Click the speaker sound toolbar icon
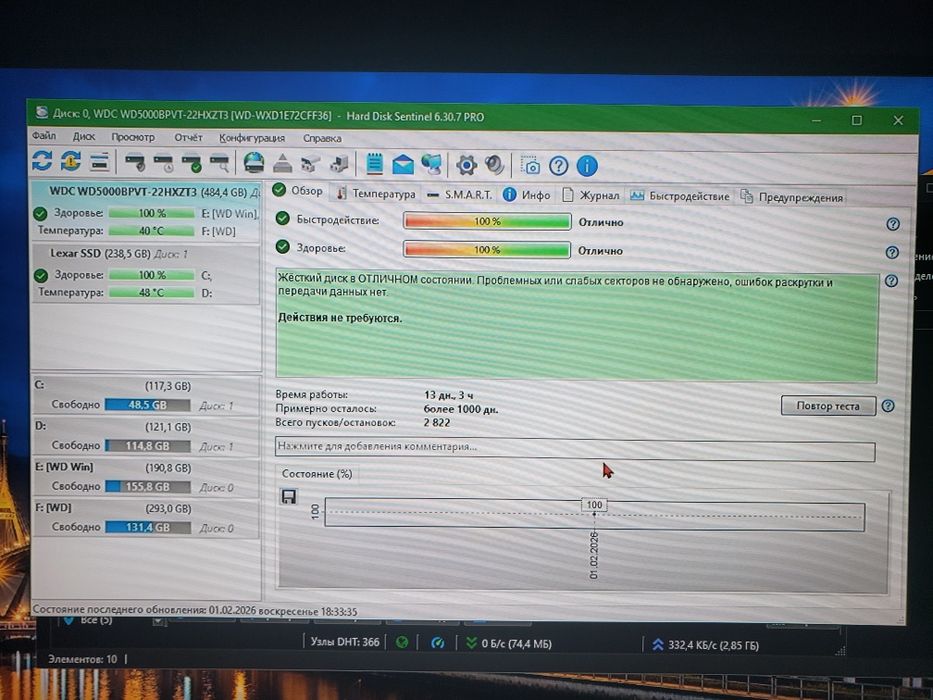The image size is (933, 700). [494, 165]
